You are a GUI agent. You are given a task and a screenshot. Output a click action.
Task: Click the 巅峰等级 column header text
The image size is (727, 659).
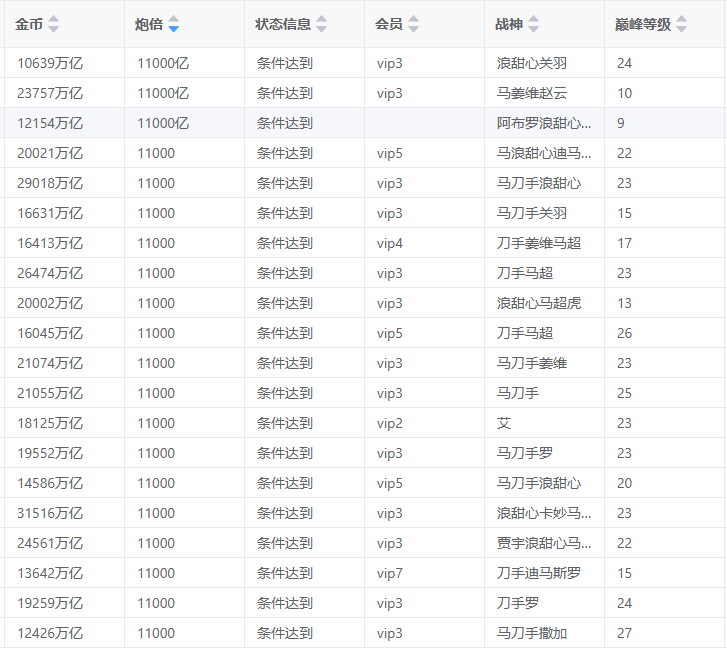tap(643, 24)
